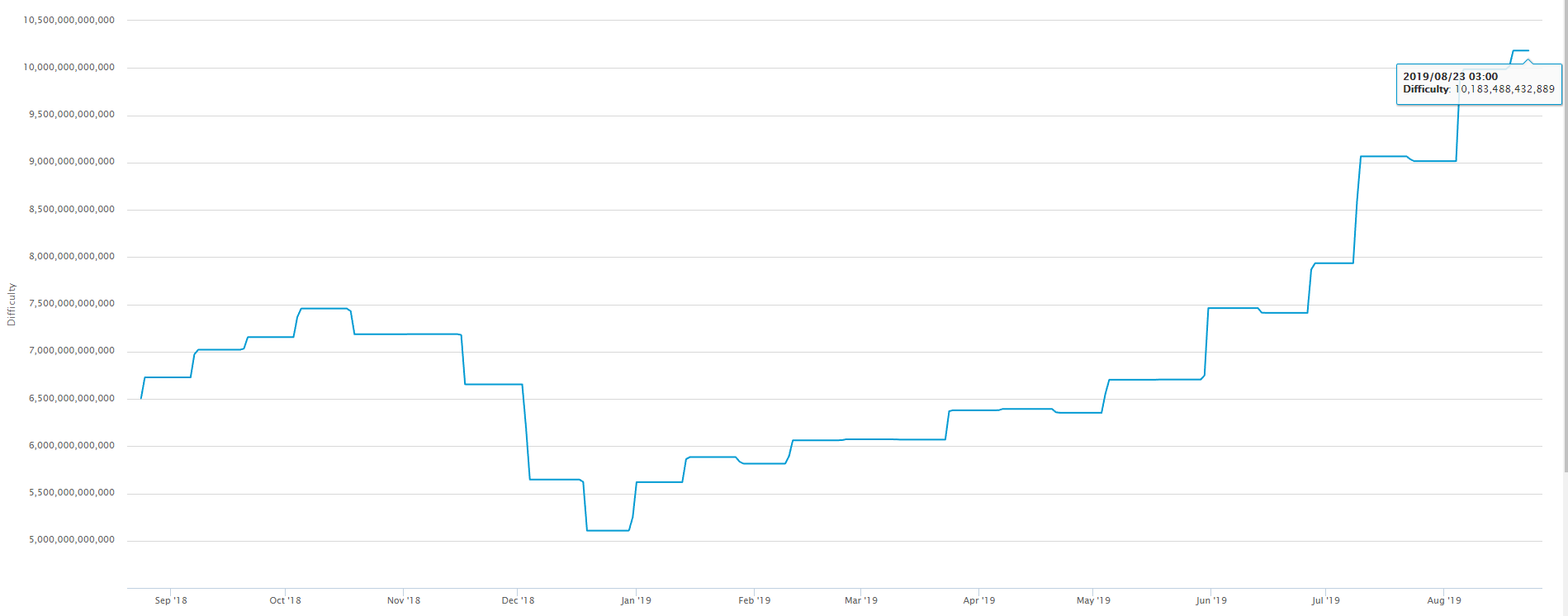Click the vertical Difficulty axis title

pos(12,304)
